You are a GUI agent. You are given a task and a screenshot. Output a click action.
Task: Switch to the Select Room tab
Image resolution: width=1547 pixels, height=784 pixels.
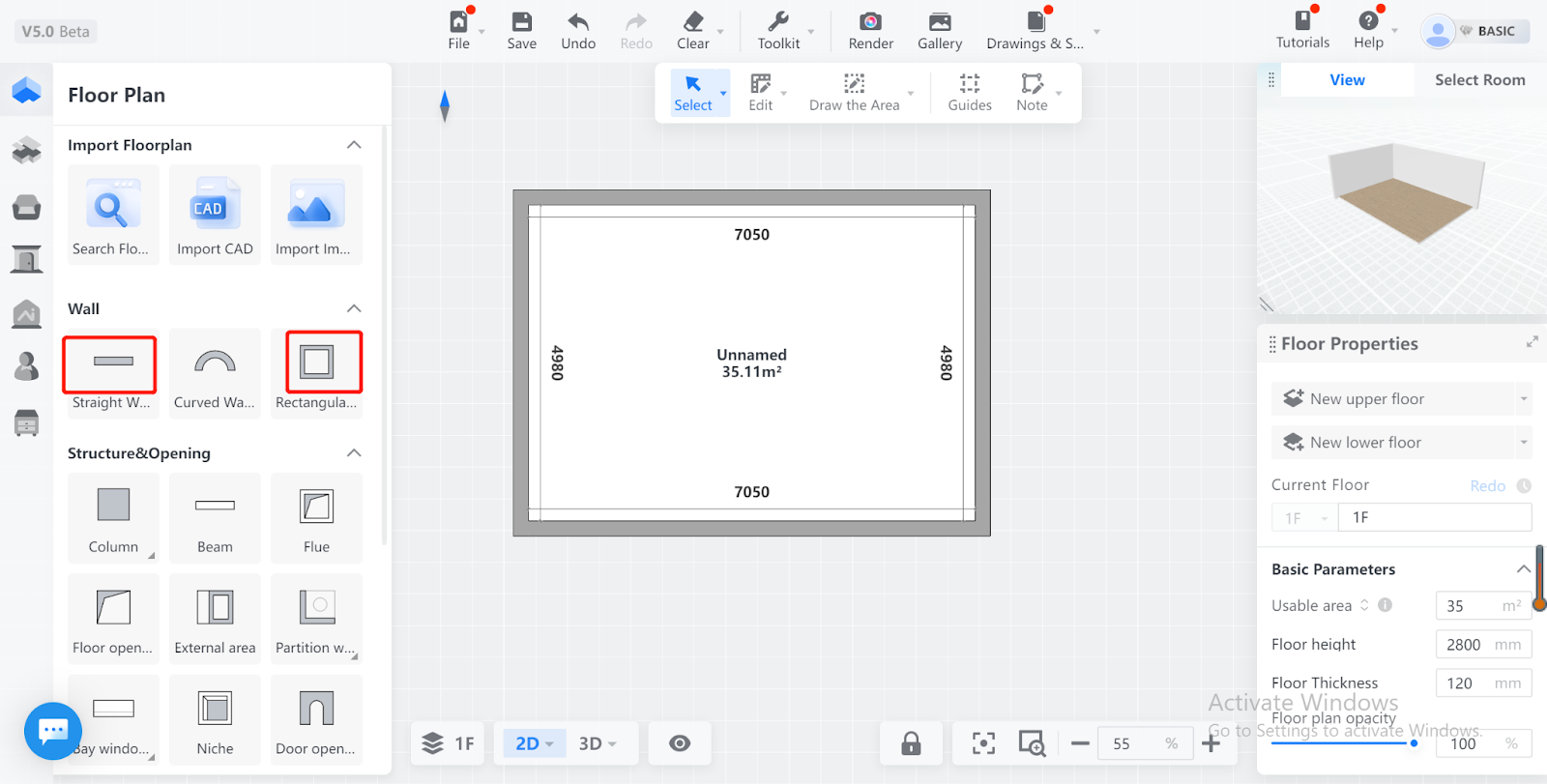coord(1479,80)
